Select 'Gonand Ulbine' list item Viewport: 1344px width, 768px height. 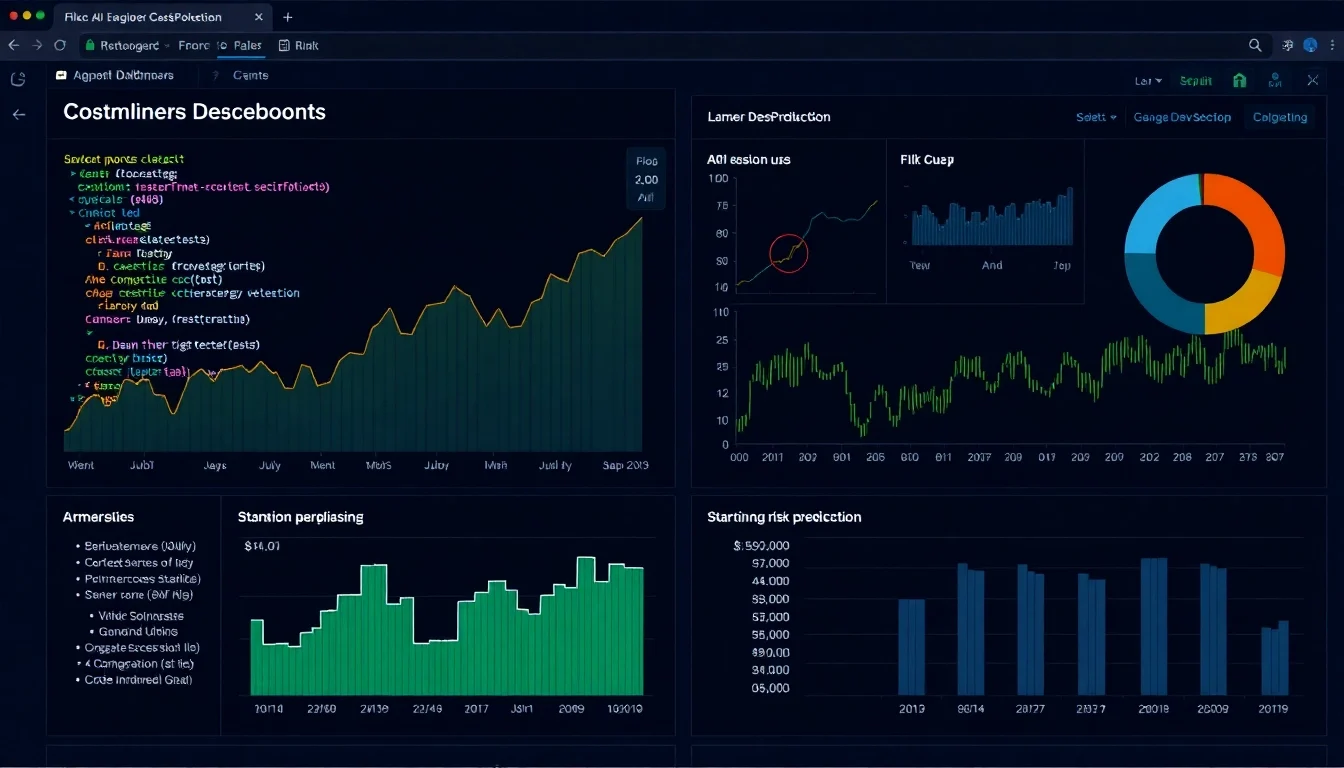(138, 631)
